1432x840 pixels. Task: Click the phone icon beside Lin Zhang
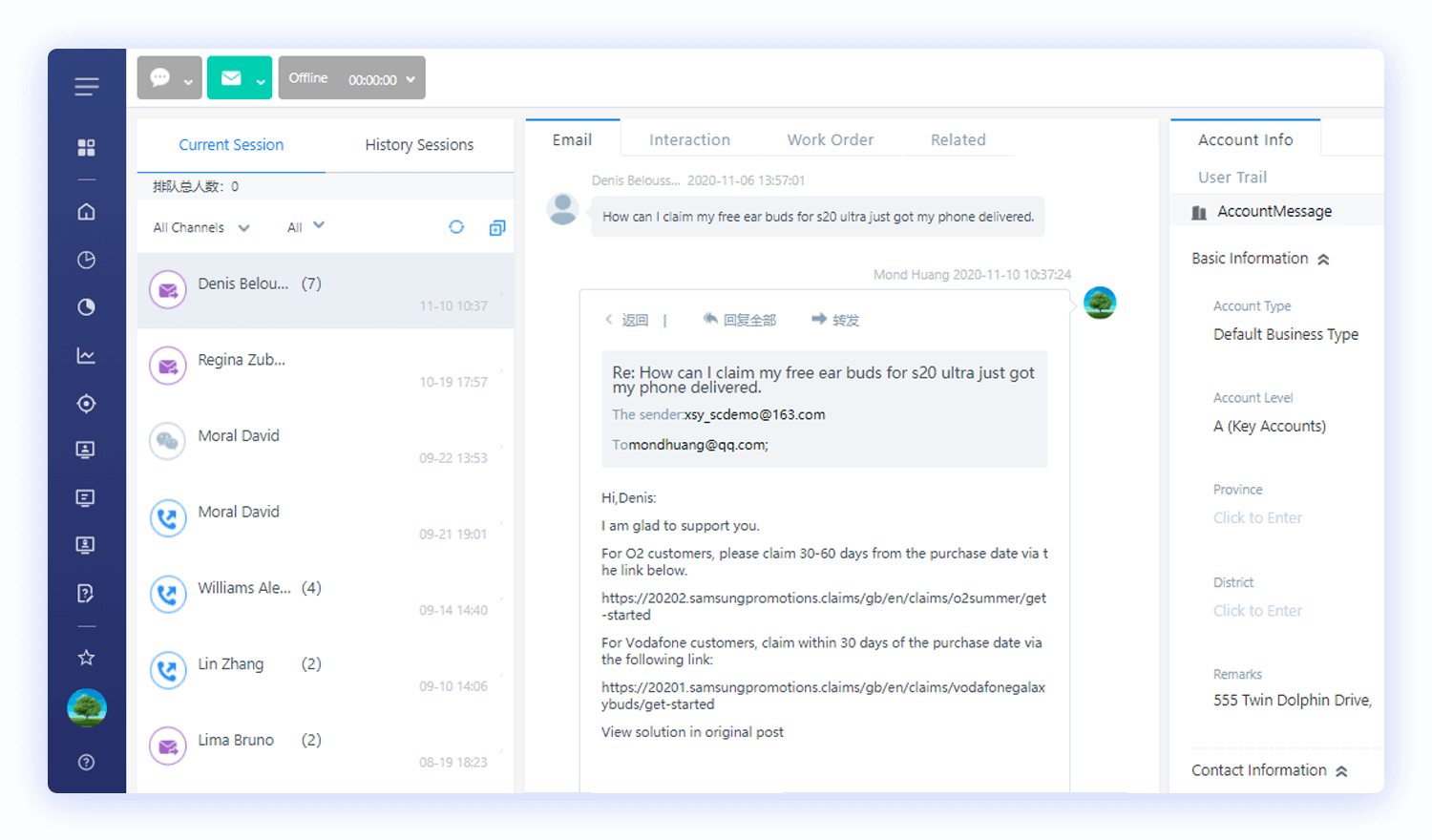point(168,670)
